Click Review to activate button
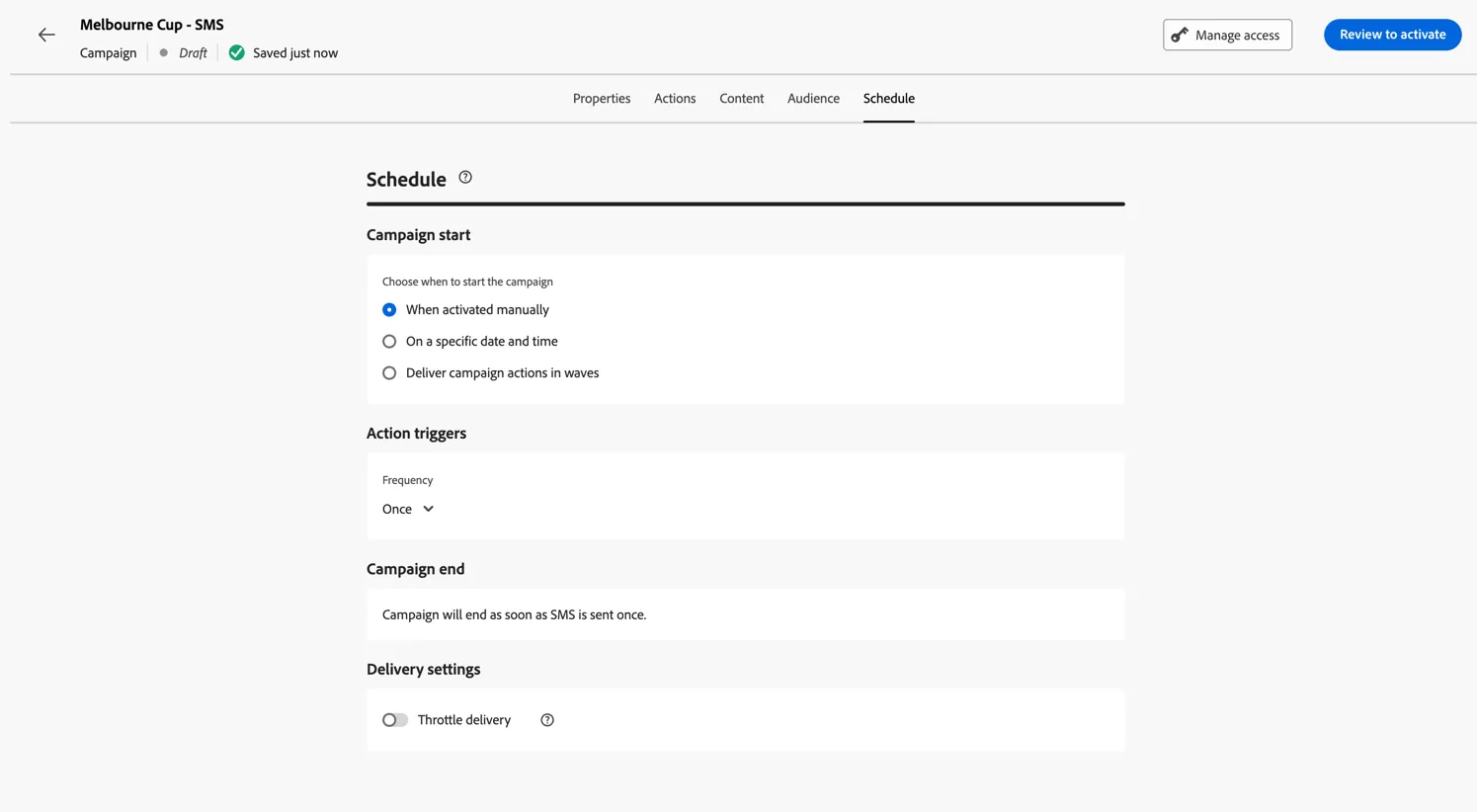Image resolution: width=1477 pixels, height=812 pixels. point(1392,35)
